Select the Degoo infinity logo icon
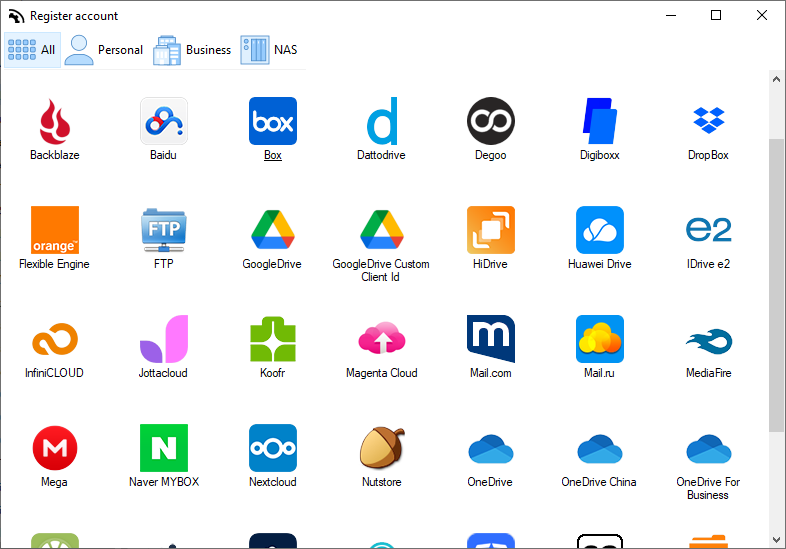 pos(491,121)
